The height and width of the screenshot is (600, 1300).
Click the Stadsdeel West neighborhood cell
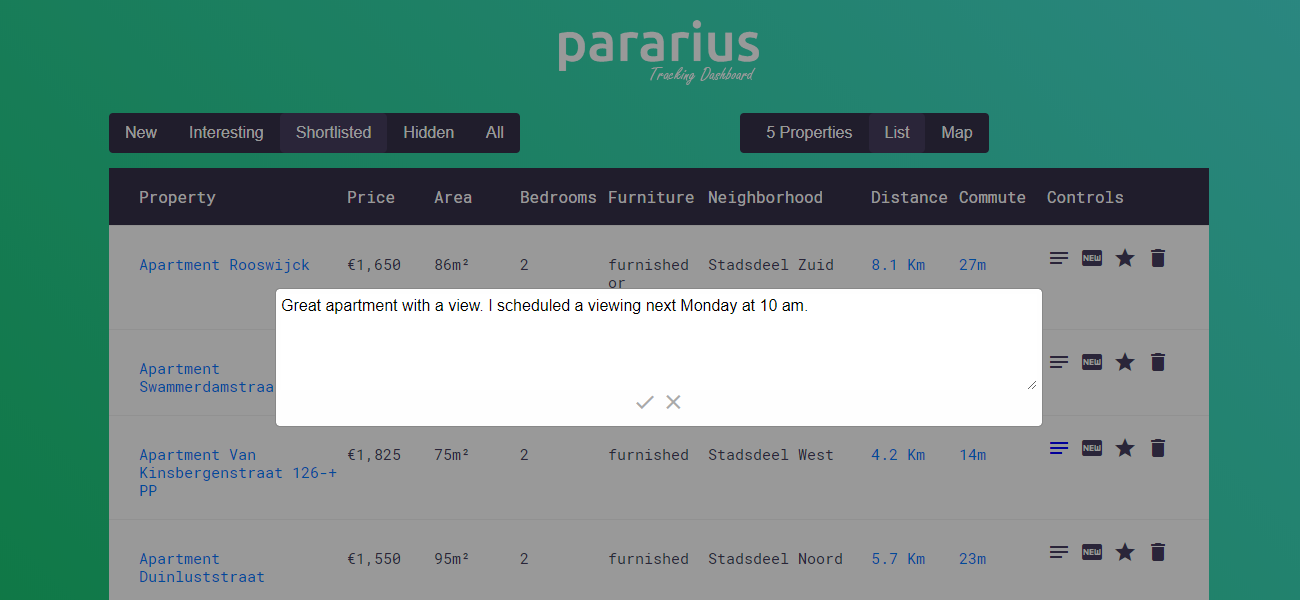click(x=771, y=455)
